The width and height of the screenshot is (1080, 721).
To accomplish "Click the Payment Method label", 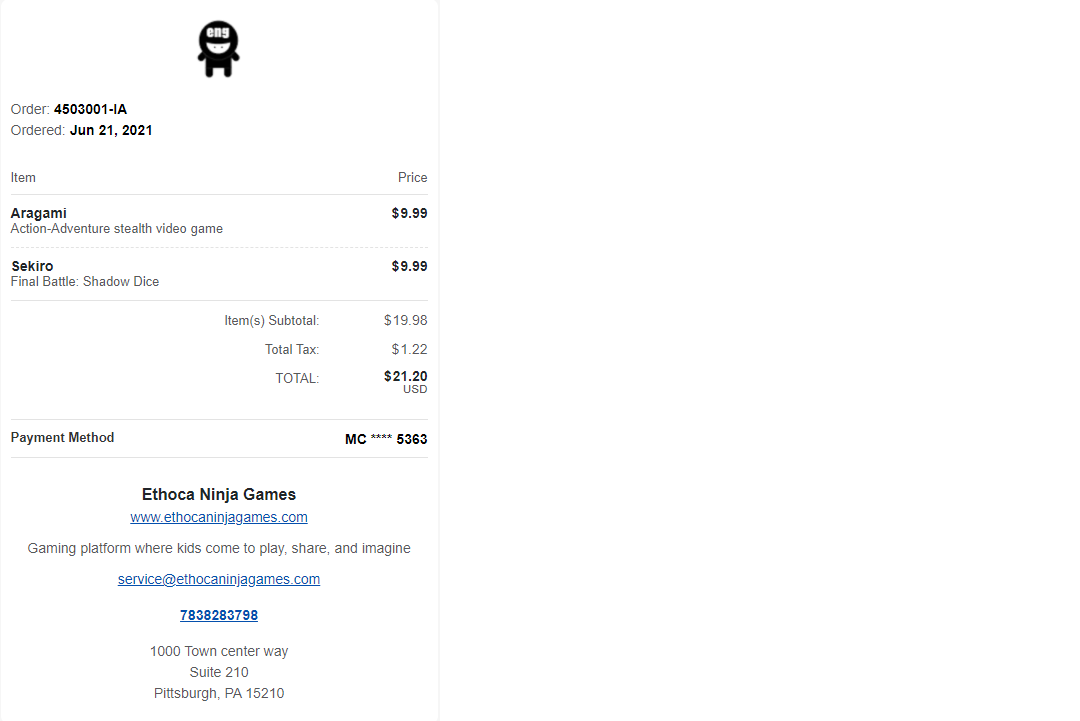I will click(x=62, y=437).
